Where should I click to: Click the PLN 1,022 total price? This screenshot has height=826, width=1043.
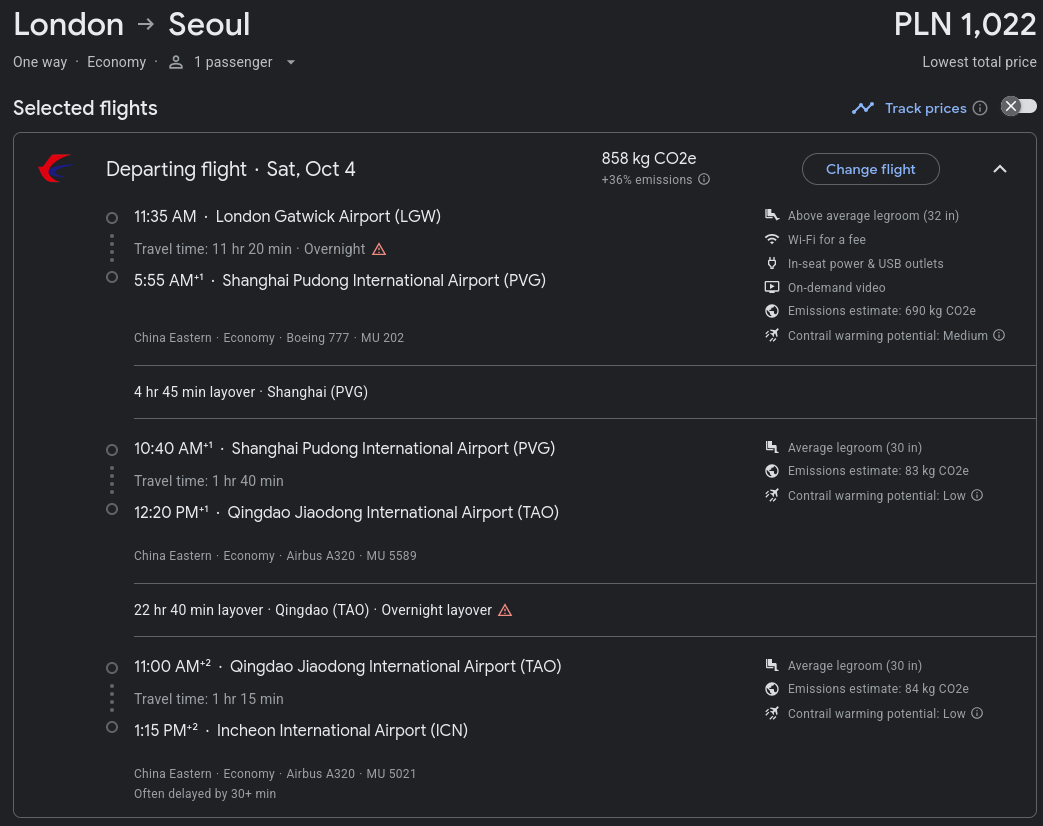click(965, 25)
